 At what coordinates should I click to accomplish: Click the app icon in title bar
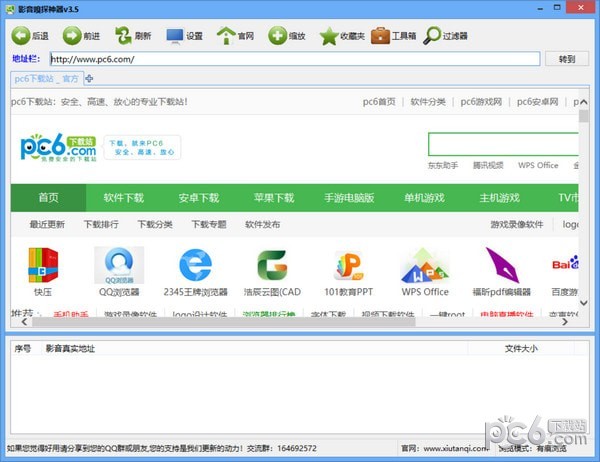pos(10,9)
